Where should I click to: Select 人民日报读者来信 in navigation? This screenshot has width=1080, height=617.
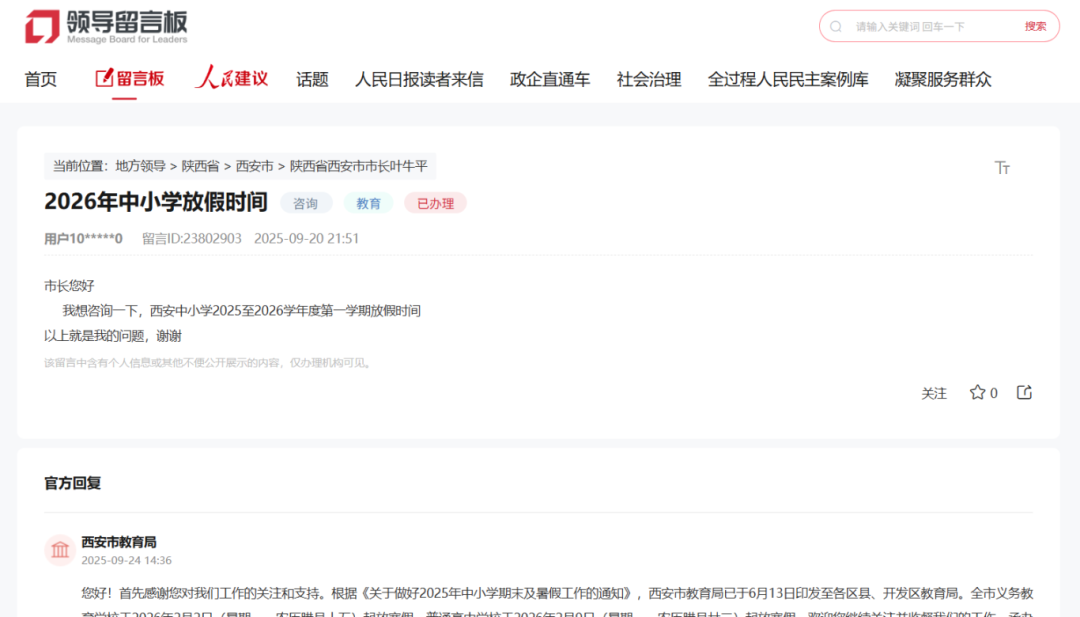pos(419,80)
